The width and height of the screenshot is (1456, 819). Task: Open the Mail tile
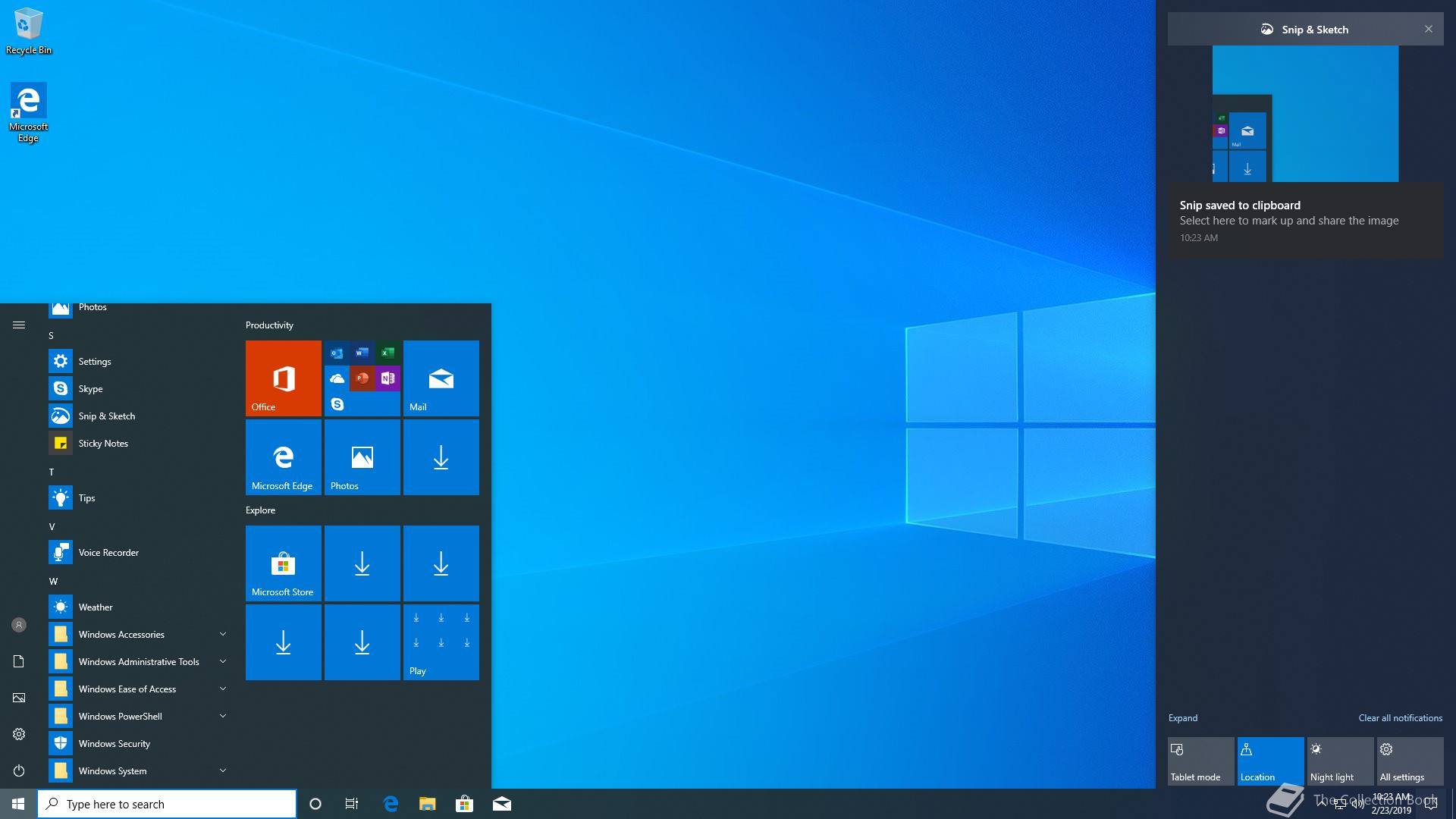pyautogui.click(x=441, y=378)
